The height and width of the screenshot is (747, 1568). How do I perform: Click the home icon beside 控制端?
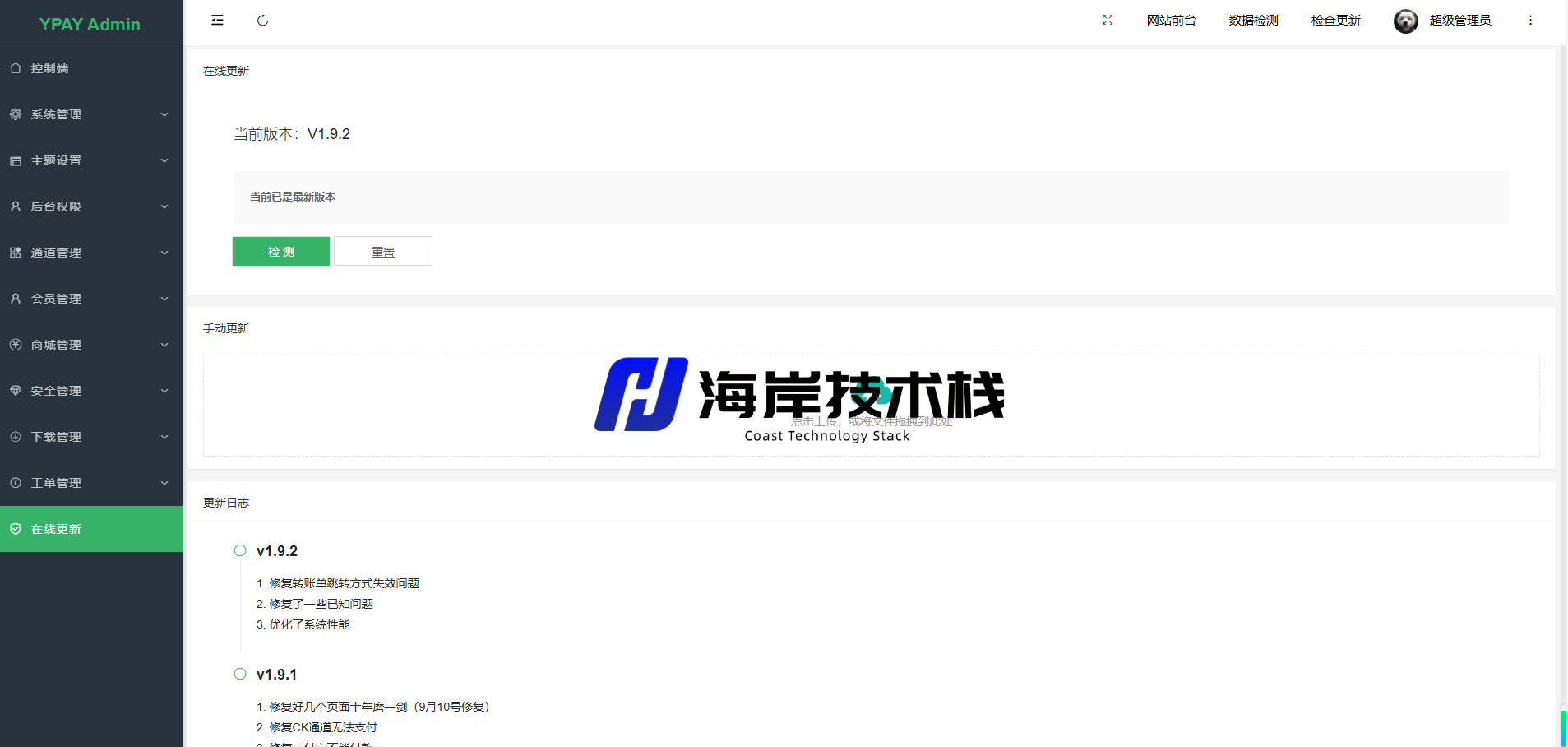point(16,68)
